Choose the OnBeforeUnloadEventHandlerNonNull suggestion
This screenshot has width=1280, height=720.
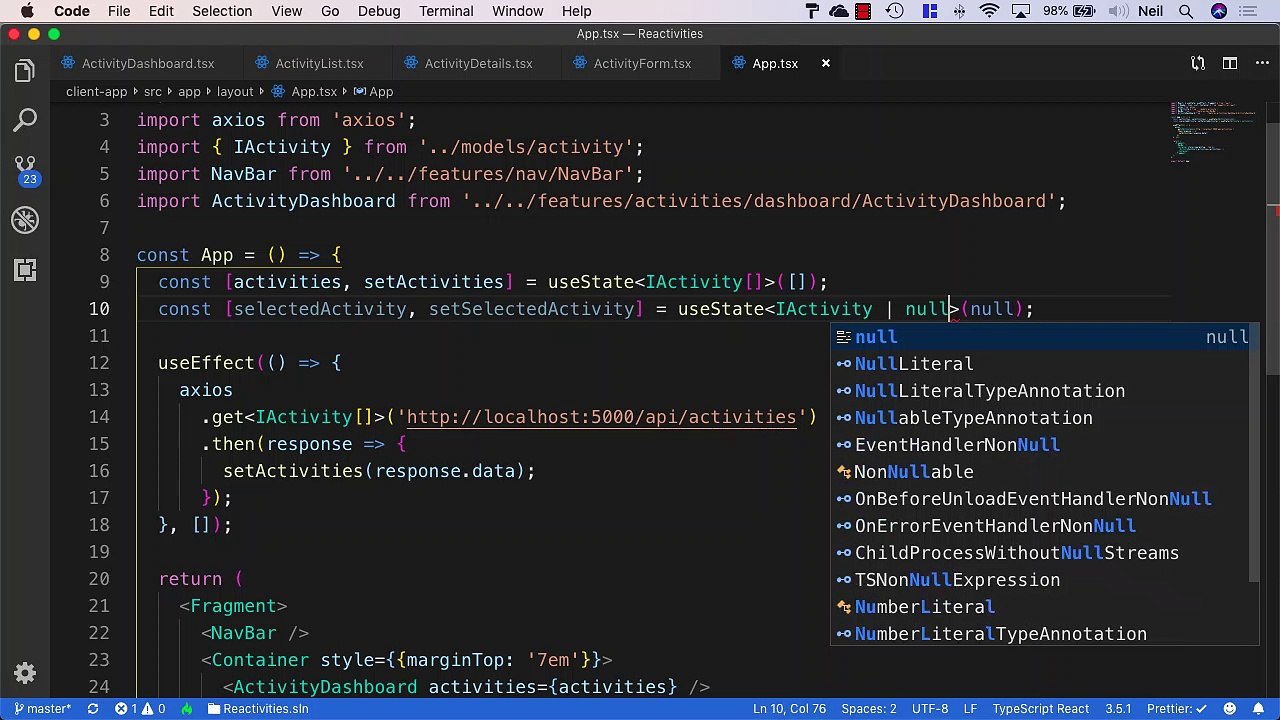coord(1041,499)
